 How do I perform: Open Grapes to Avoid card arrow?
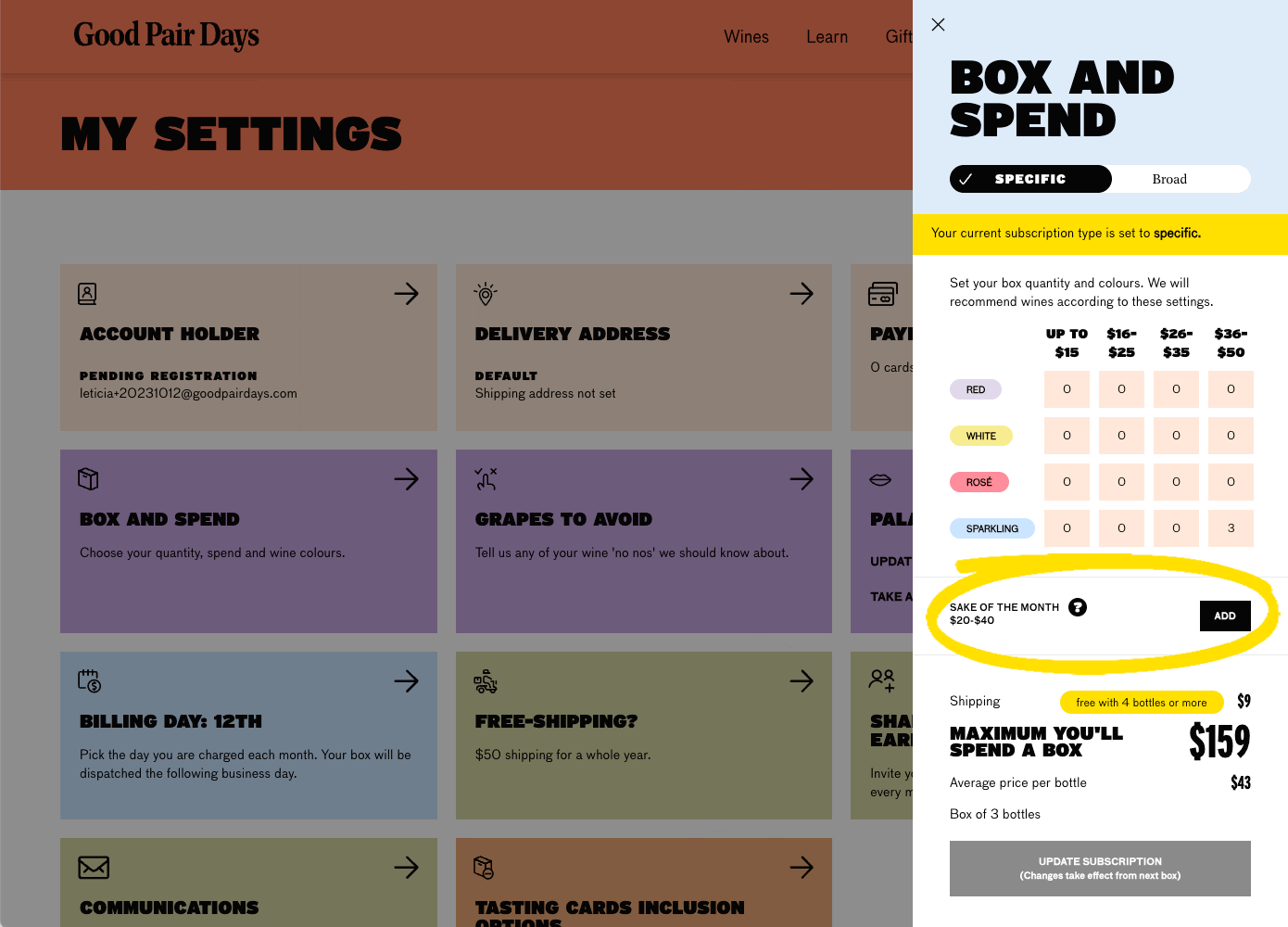(802, 479)
